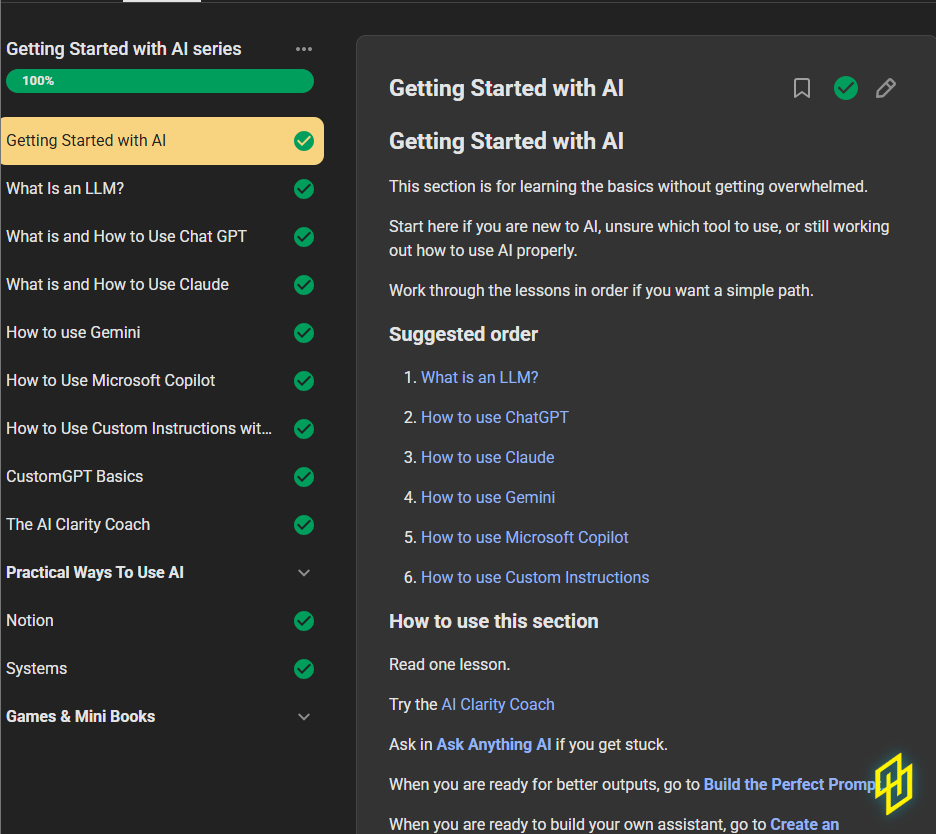Image resolution: width=936 pixels, height=834 pixels.
Task: Open the CustomGPT Basics lesson
Action: (x=75, y=476)
